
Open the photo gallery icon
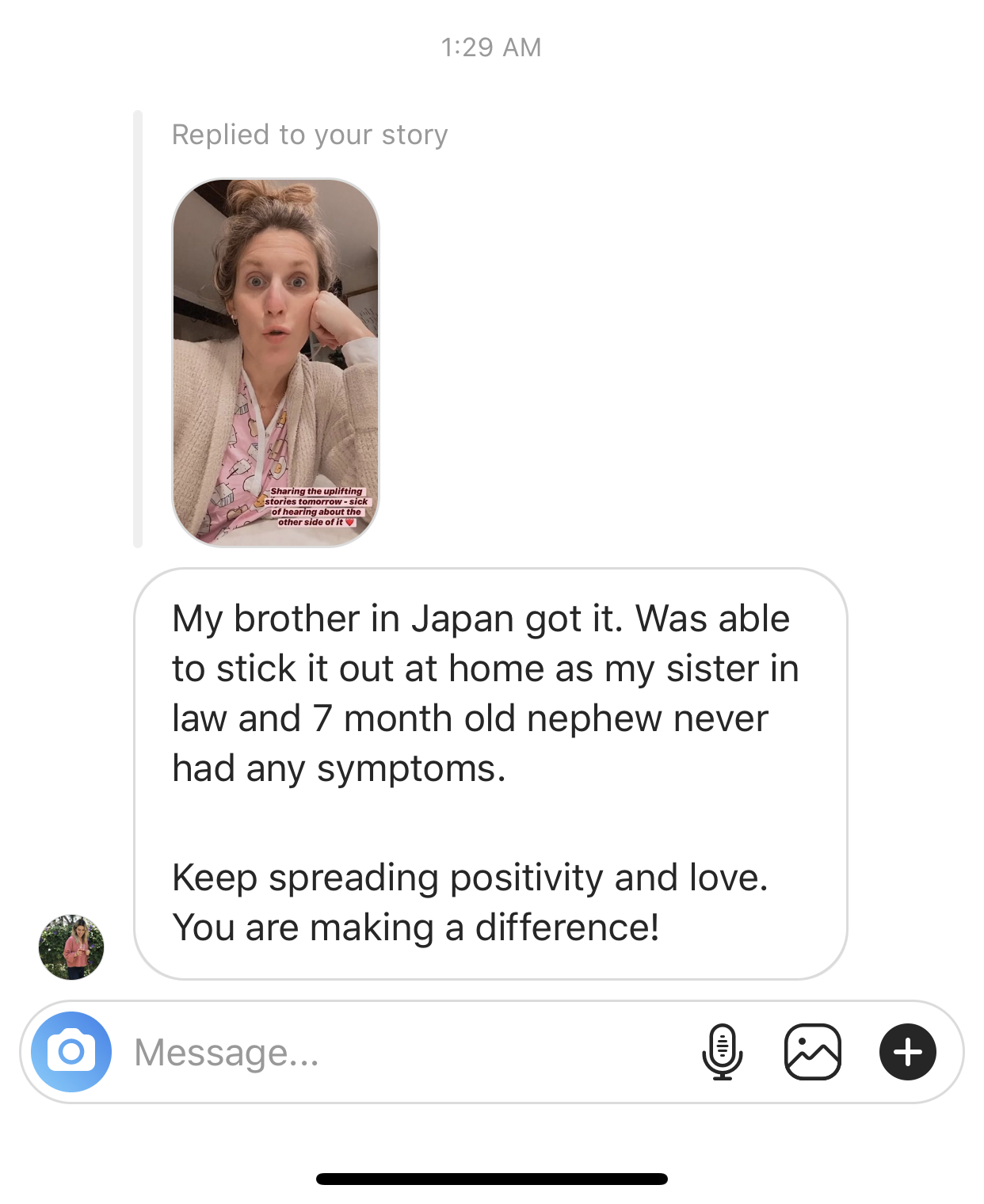point(812,1052)
